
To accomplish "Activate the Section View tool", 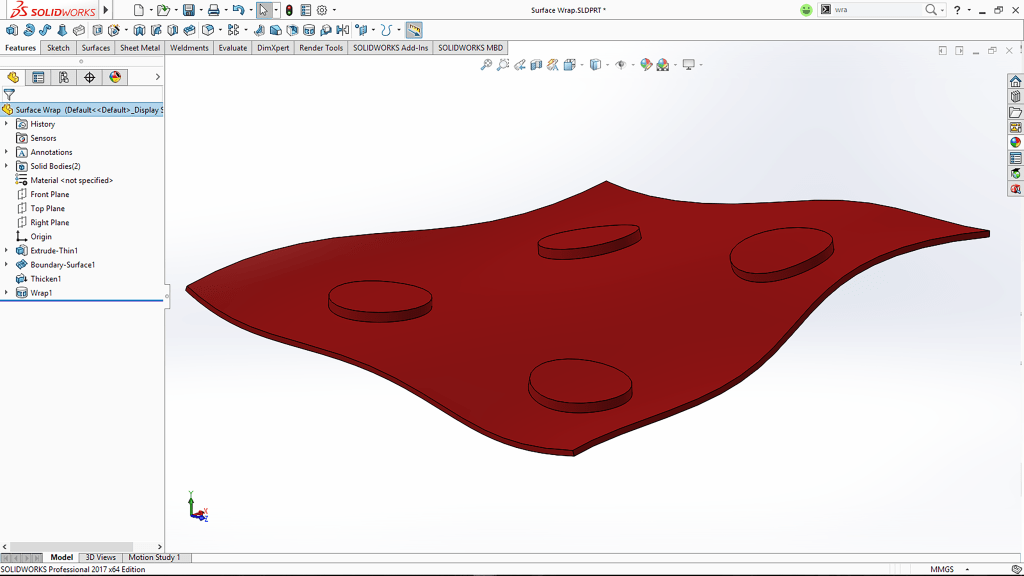I will point(536,64).
